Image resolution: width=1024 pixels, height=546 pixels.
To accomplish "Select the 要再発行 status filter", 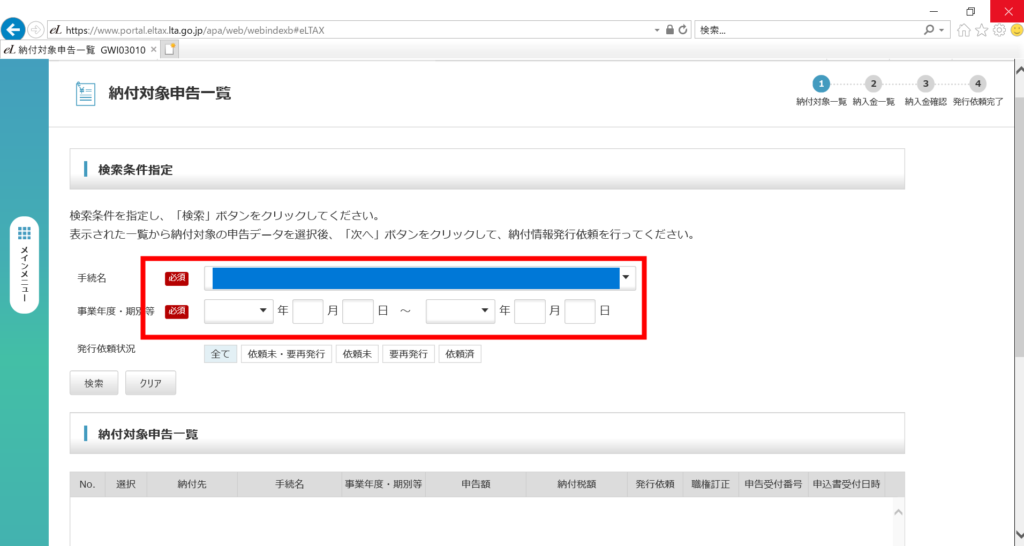I will click(x=409, y=354).
